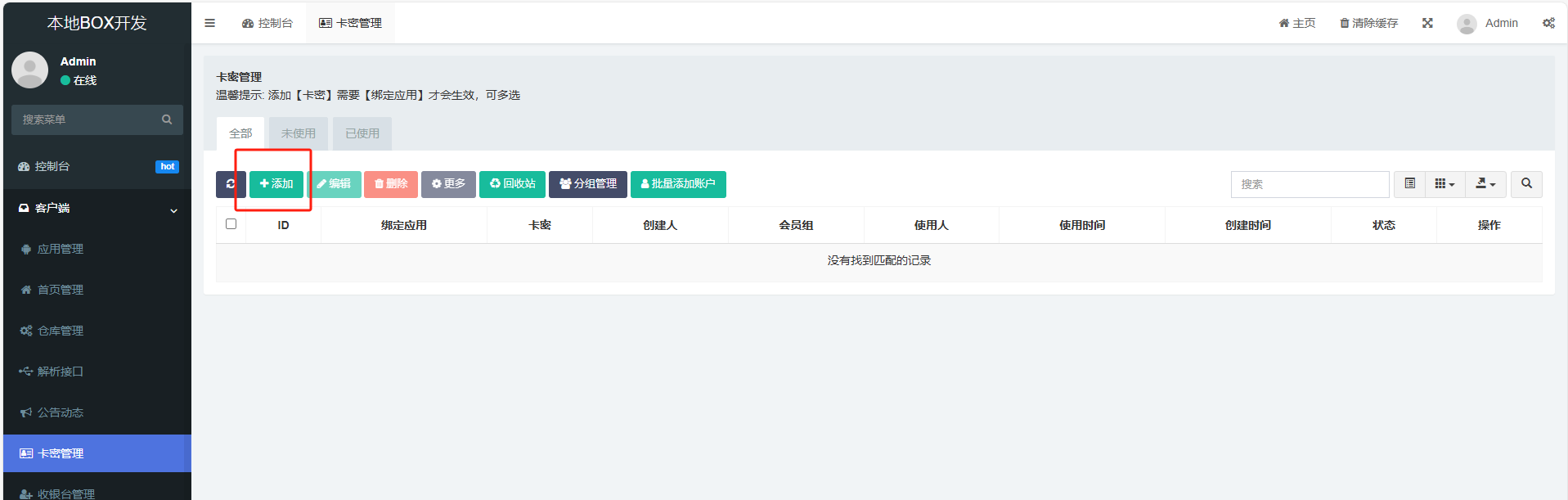
Task: Click 清除缓存 clear cache
Action: (1368, 23)
